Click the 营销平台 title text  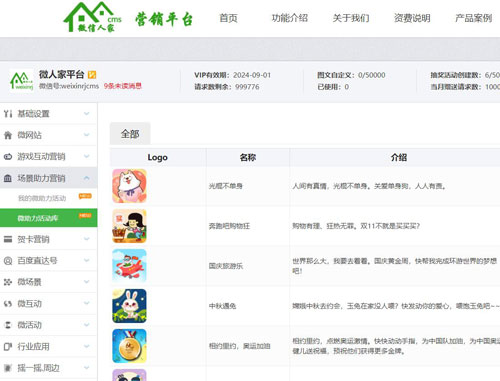(x=164, y=19)
